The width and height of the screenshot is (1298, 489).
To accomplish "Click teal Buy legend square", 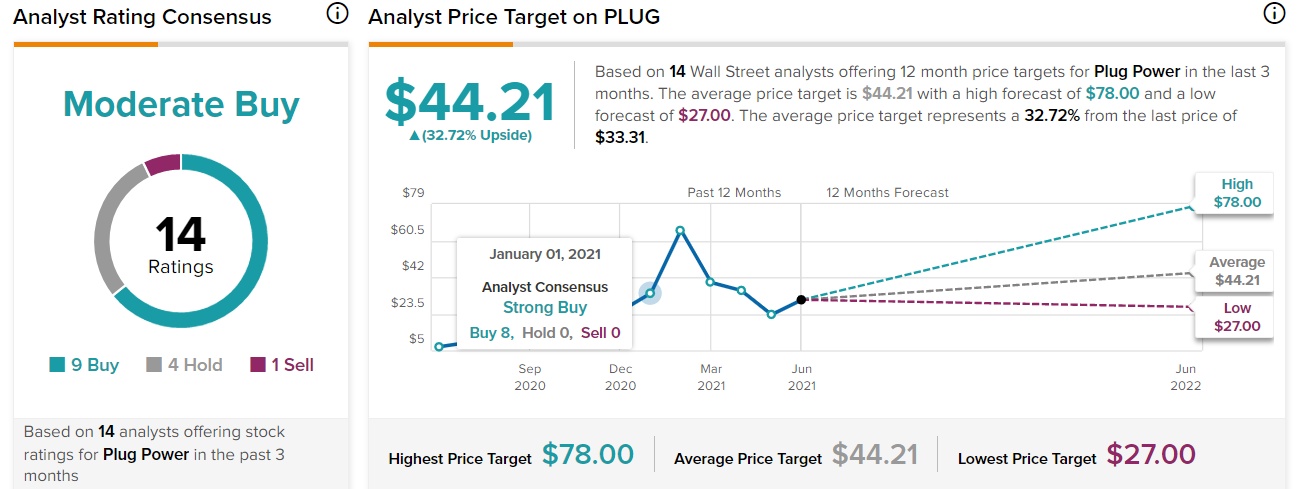I will 58,366.
